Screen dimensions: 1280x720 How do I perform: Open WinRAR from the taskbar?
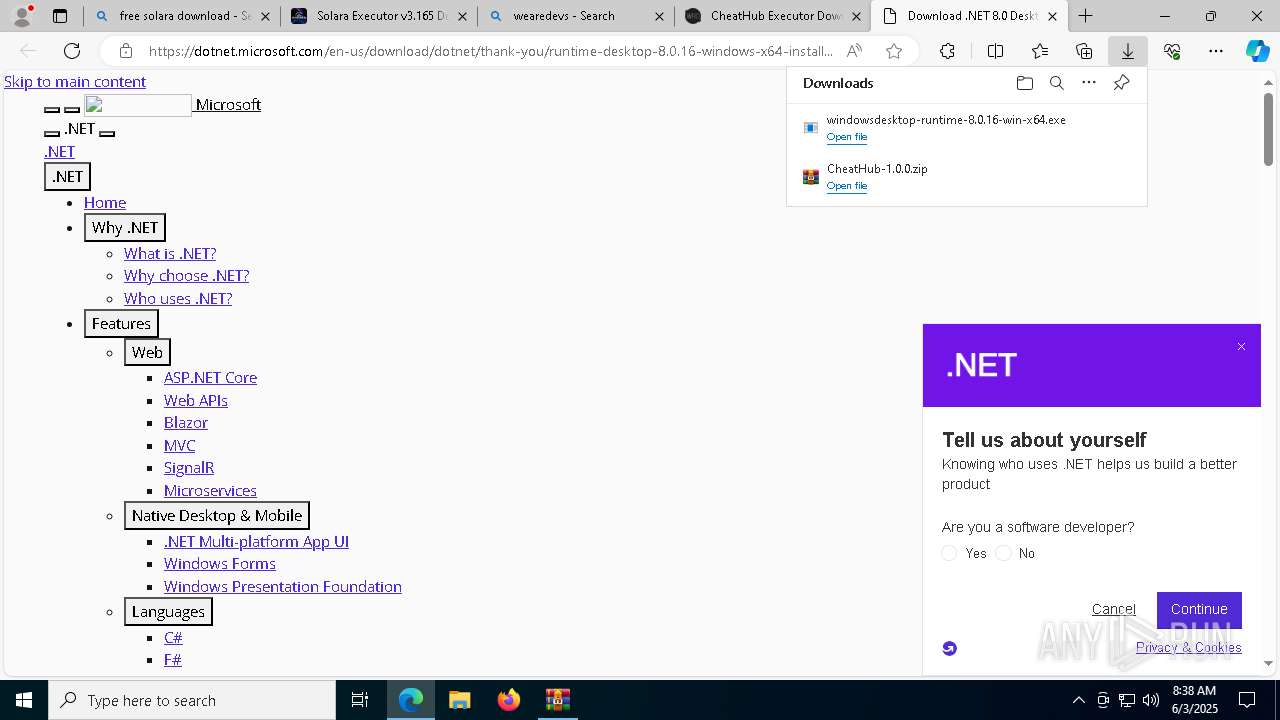pyautogui.click(x=558, y=700)
